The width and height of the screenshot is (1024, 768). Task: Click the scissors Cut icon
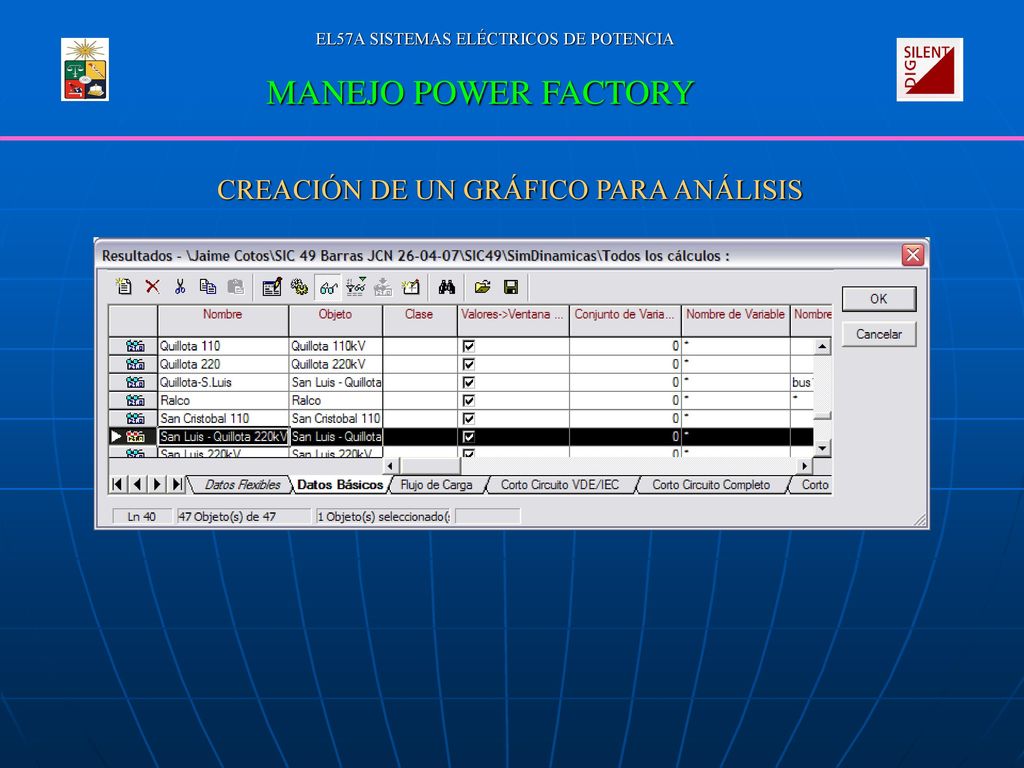(180, 287)
